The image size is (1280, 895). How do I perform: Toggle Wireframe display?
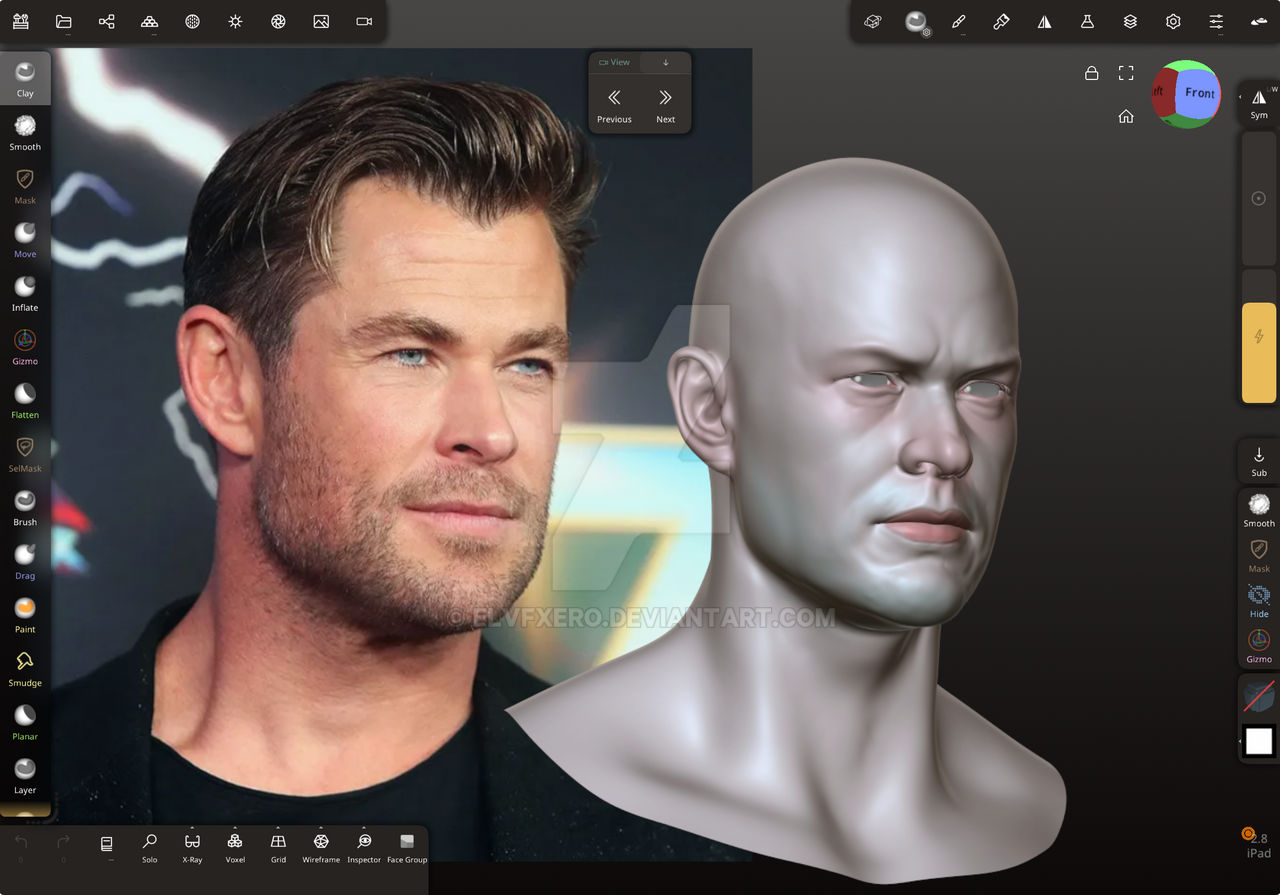[321, 847]
